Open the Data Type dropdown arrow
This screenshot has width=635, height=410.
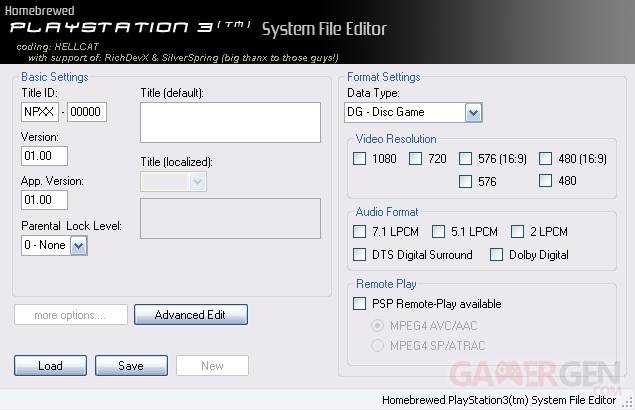pos(473,113)
